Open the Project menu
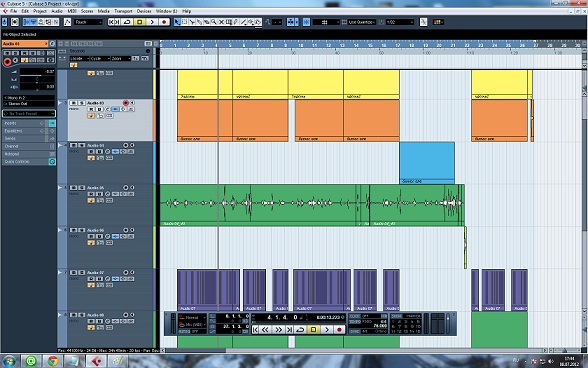This screenshot has height=368, width=588. pyautogui.click(x=39, y=11)
